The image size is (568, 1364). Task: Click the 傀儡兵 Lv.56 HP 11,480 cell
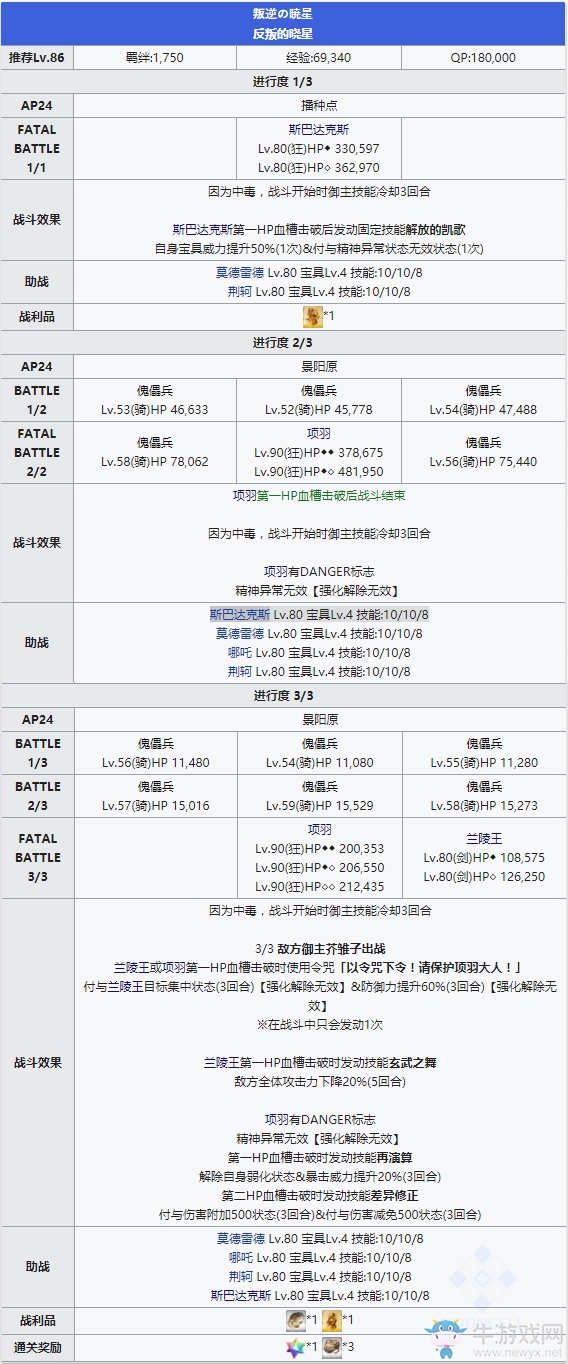pyautogui.click(x=154, y=753)
